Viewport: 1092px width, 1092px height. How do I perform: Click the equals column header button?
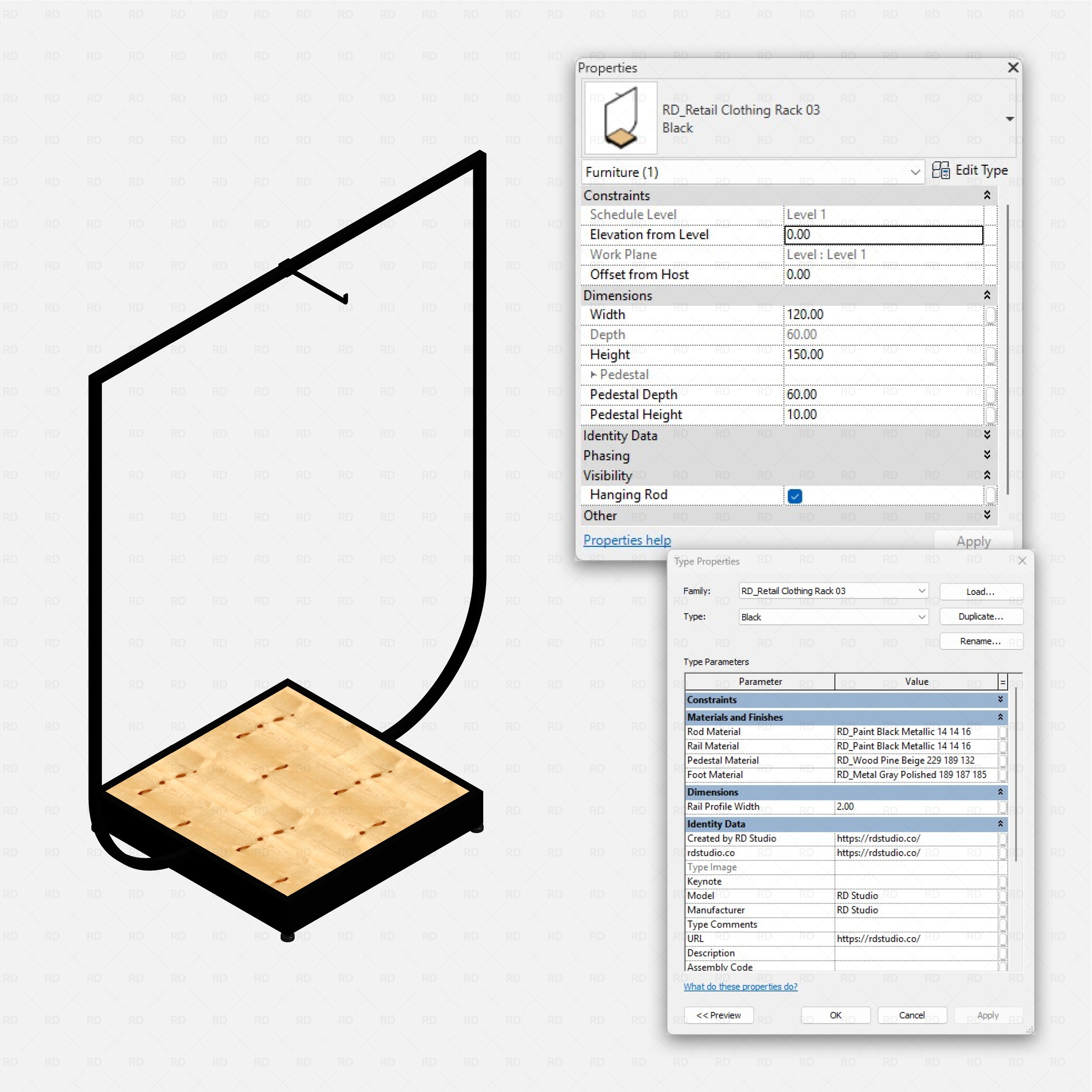coord(1003,682)
